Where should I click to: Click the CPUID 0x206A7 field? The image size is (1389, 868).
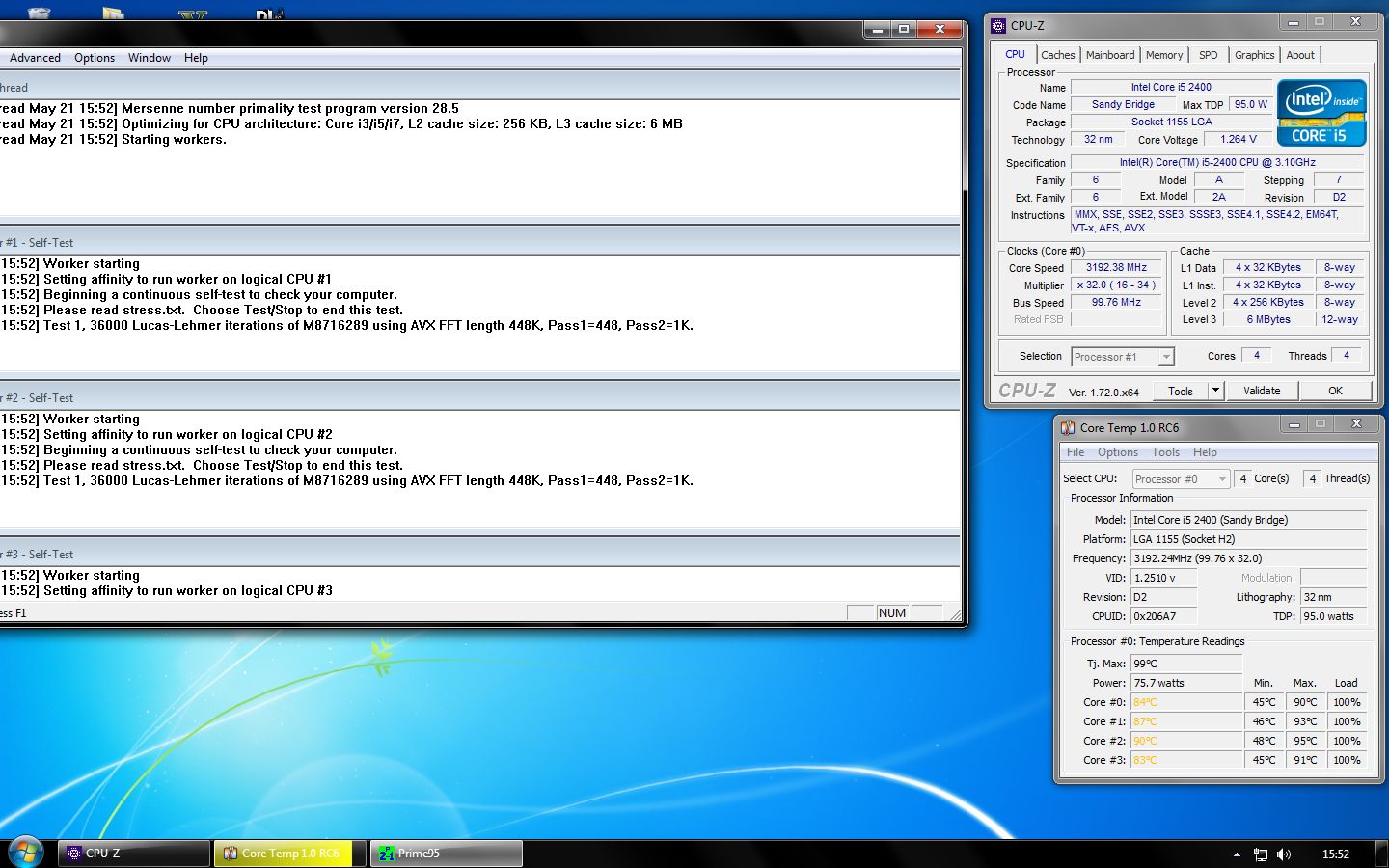(1164, 617)
